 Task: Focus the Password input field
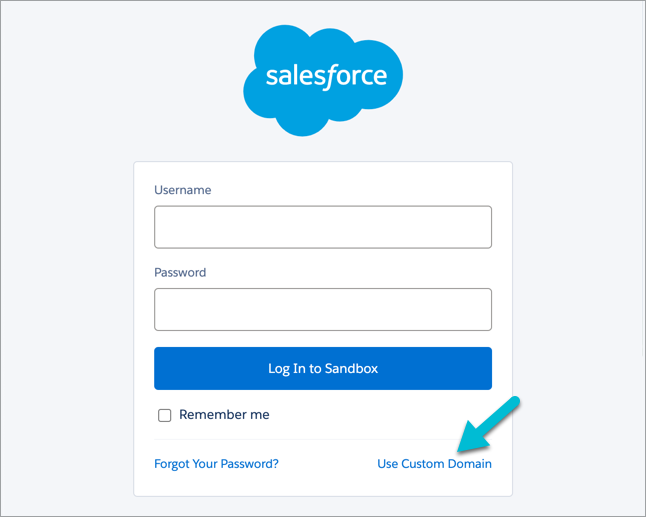[x=323, y=309]
